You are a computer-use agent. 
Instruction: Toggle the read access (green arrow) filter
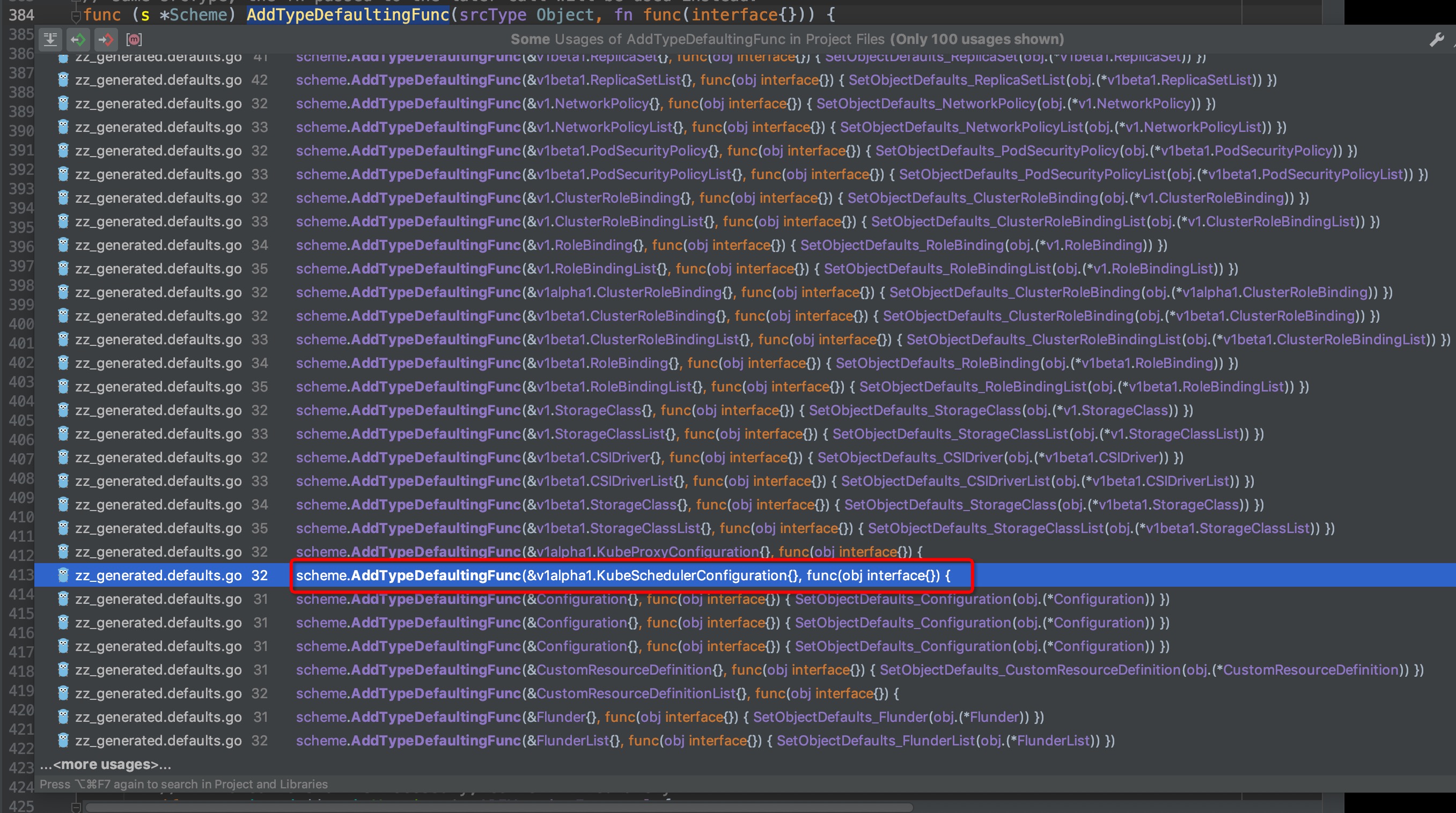coord(78,39)
